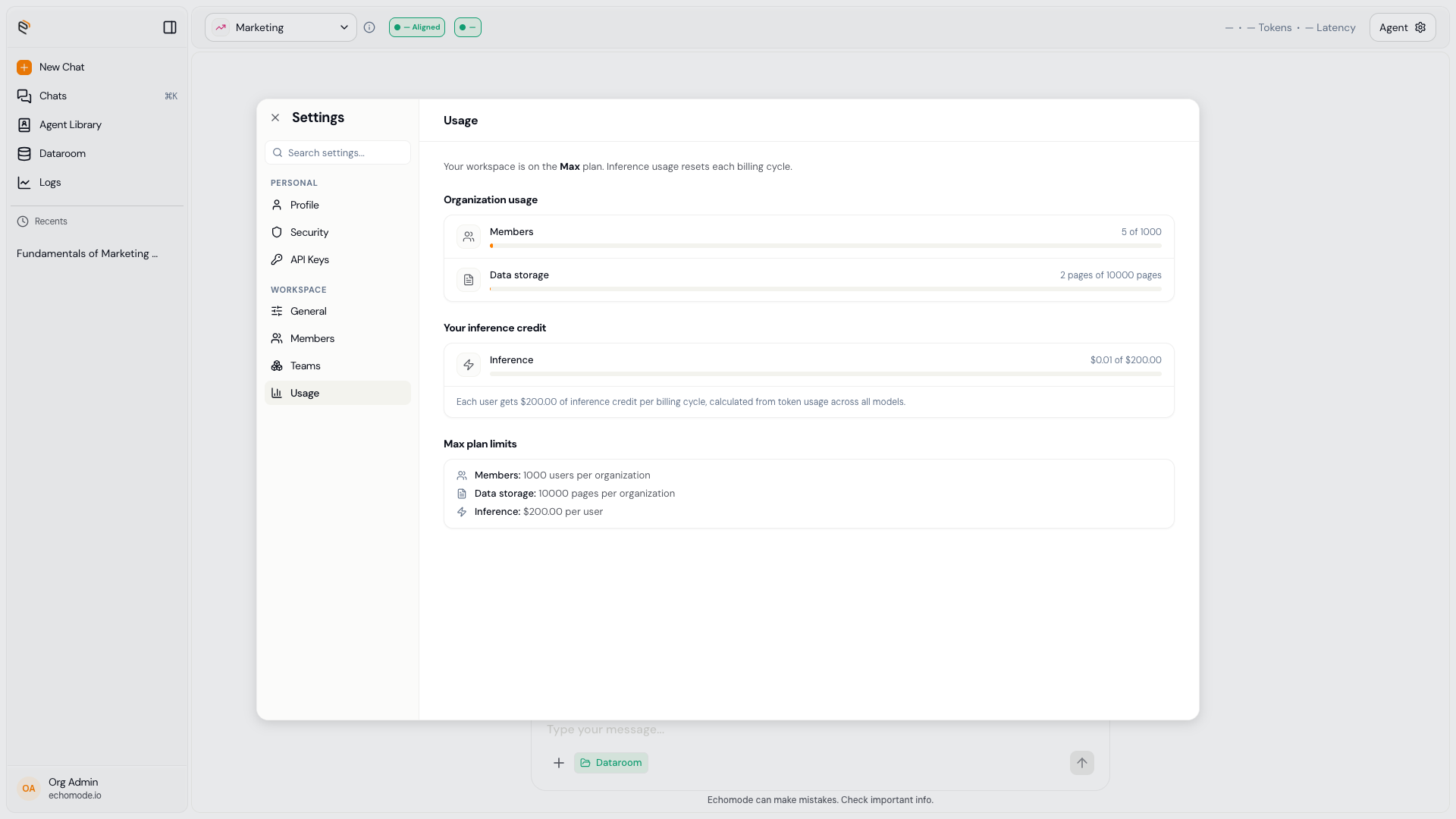Open Agent Library in sidebar
The height and width of the screenshot is (819, 1456).
click(97, 125)
